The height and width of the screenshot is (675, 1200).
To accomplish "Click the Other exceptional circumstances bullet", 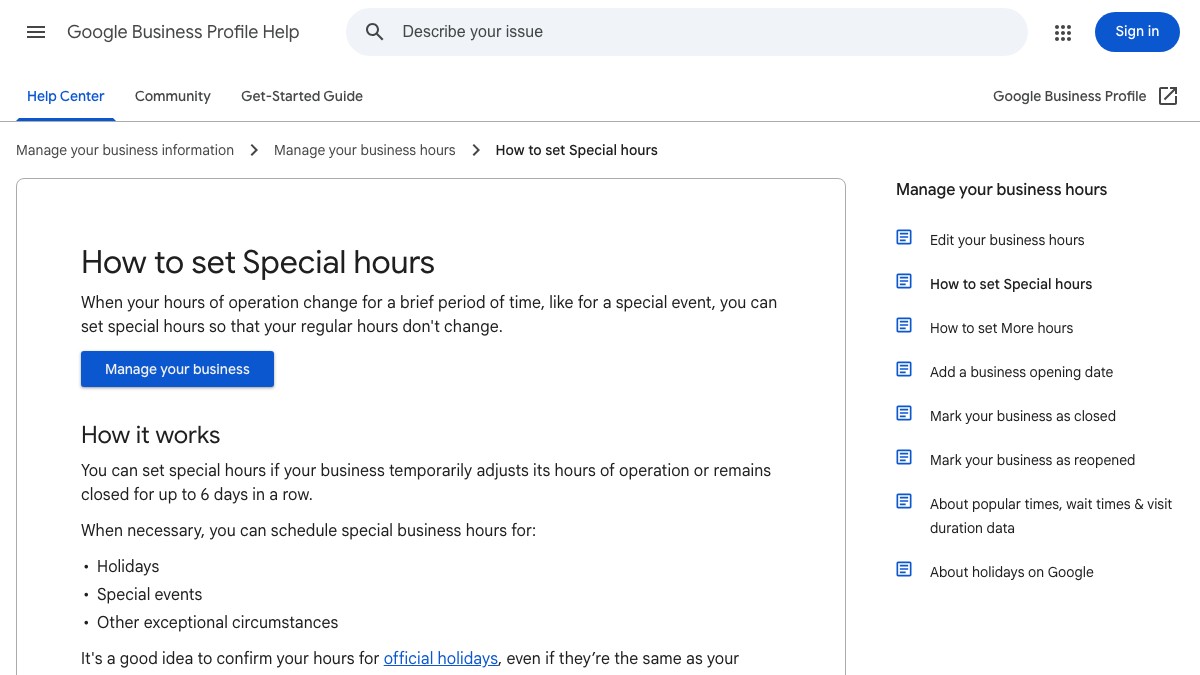I will pos(217,622).
